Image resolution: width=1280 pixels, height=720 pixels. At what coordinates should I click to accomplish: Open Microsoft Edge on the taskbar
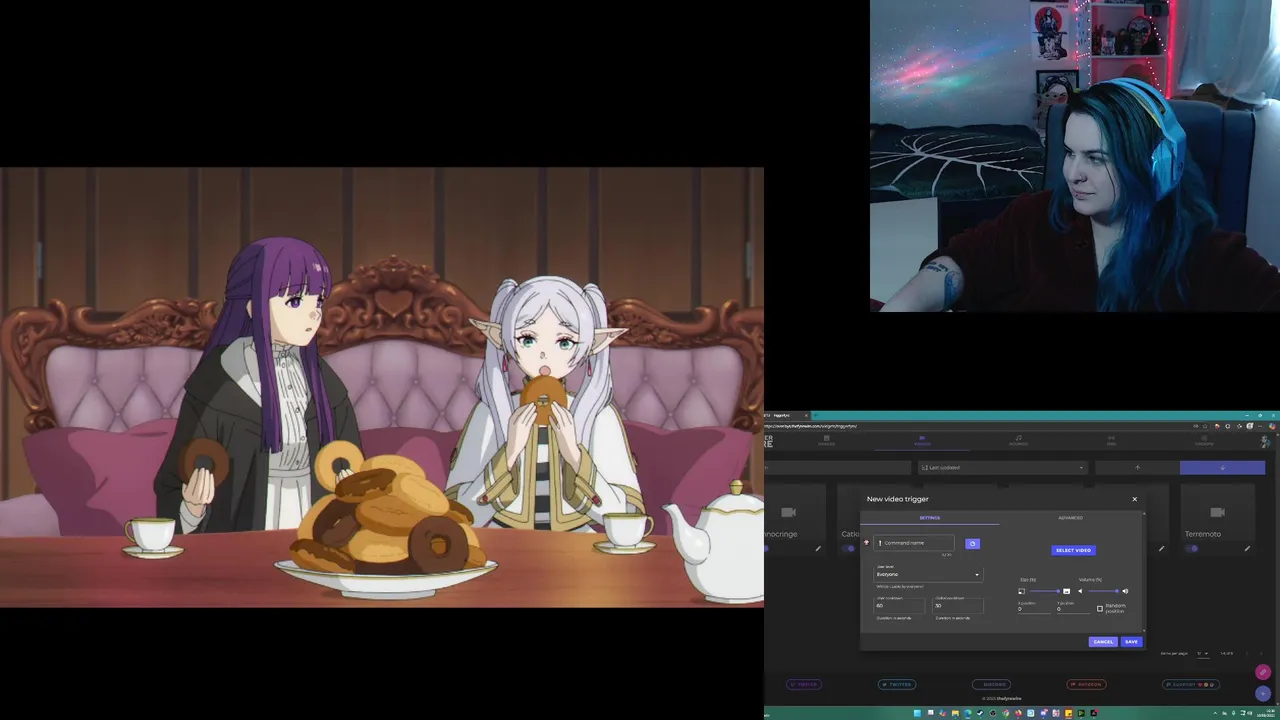coord(968,713)
